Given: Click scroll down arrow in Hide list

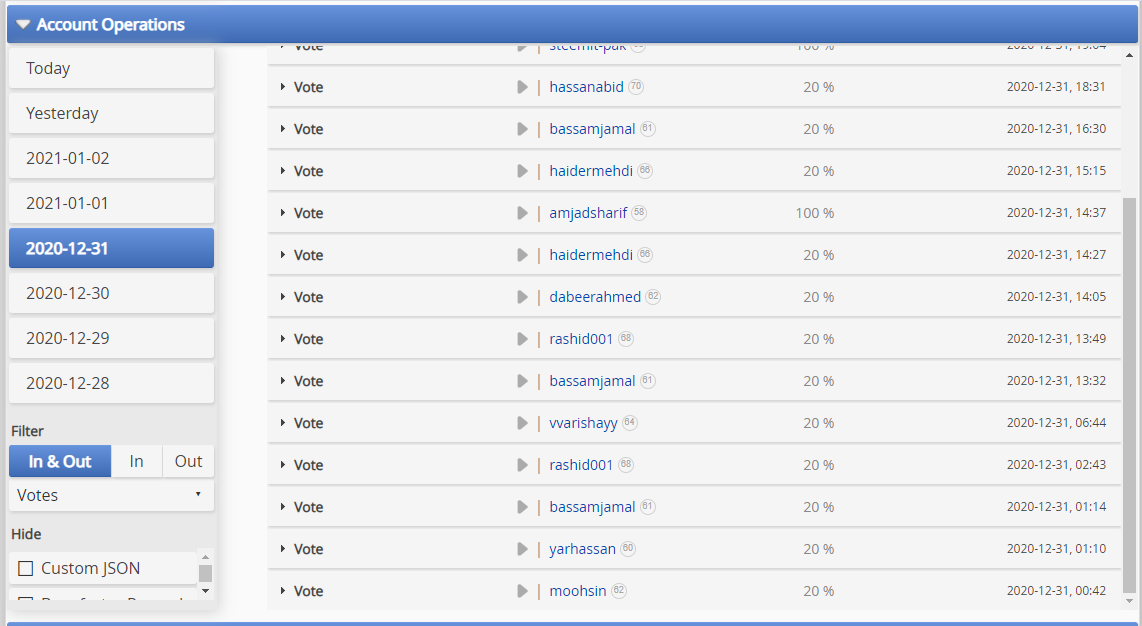Looking at the screenshot, I should coord(205,591).
